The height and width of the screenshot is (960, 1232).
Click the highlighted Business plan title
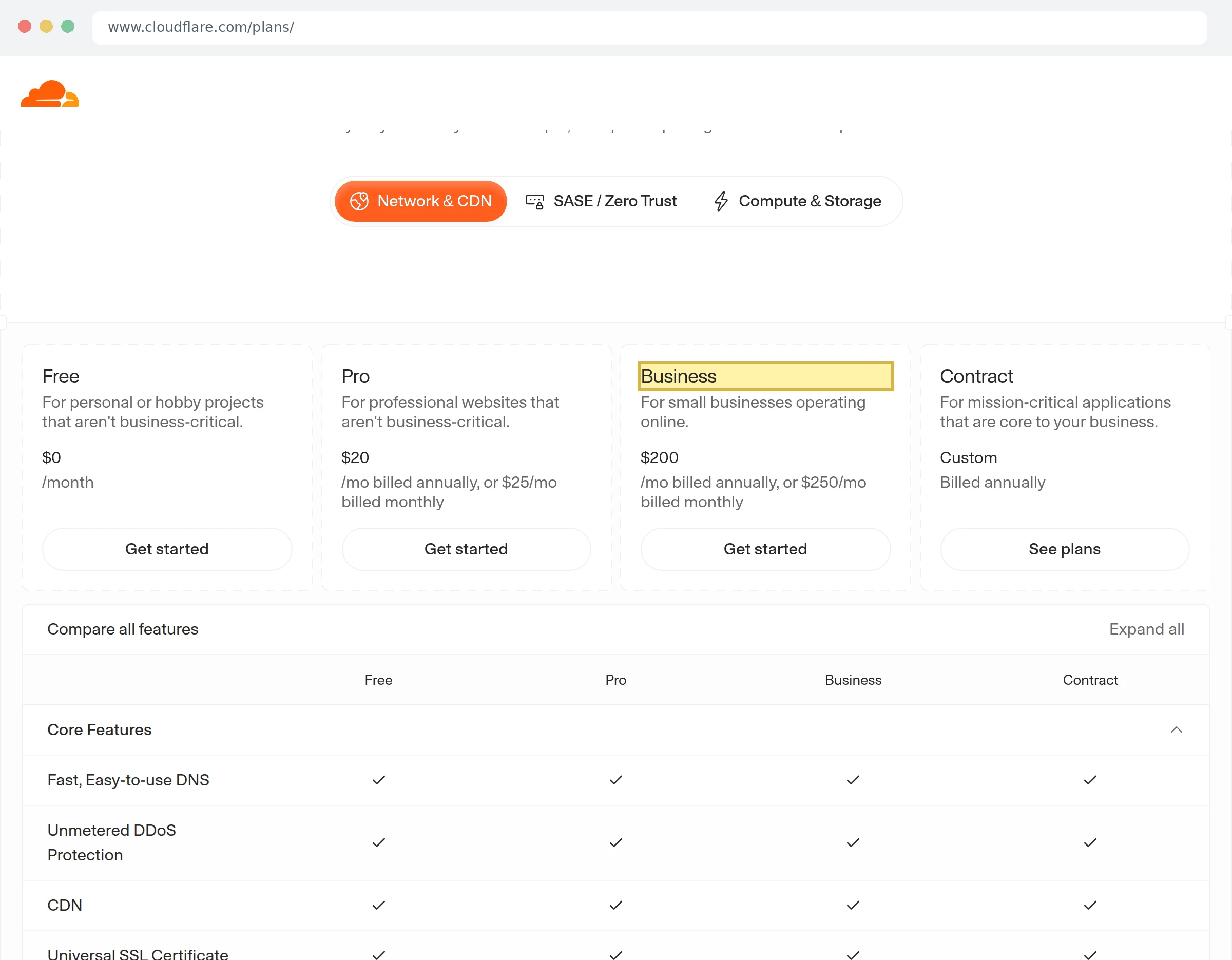tap(765, 376)
